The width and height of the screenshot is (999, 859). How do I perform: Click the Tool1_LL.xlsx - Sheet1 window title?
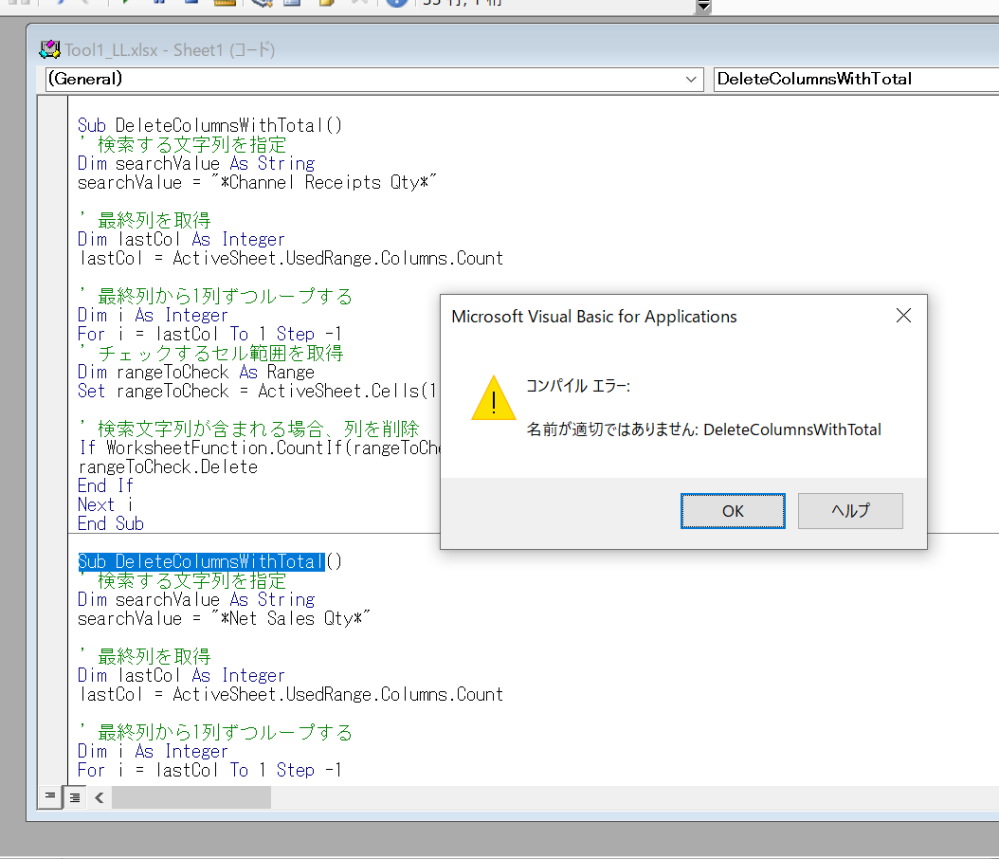170,50
